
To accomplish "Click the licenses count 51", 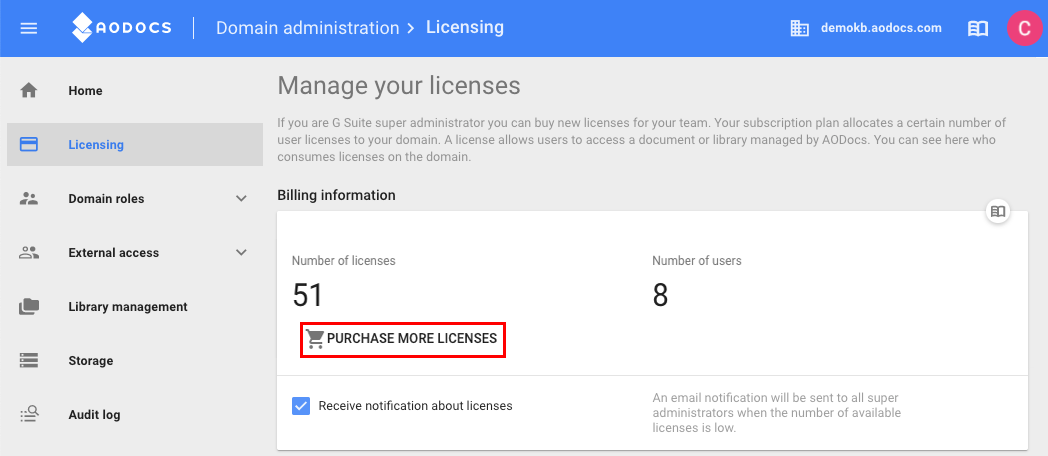I will [x=308, y=296].
